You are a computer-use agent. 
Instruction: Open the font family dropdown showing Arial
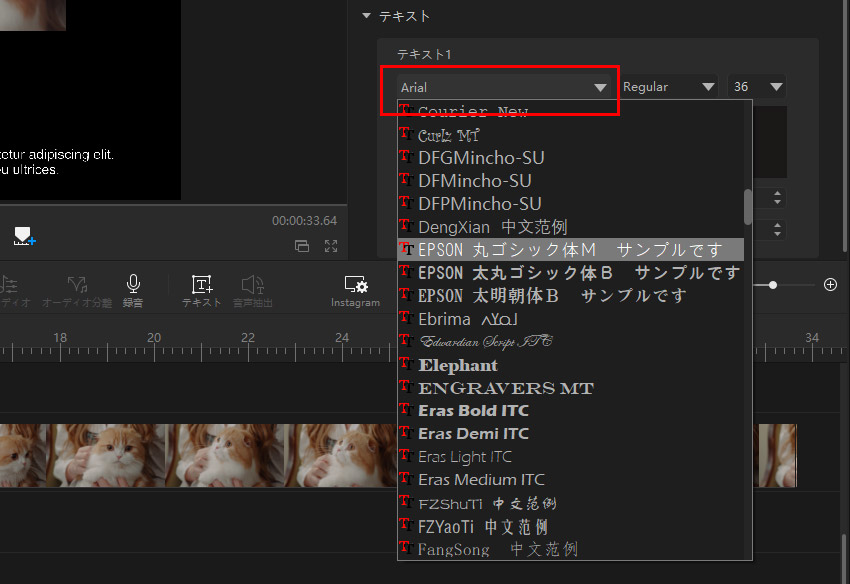(x=500, y=87)
